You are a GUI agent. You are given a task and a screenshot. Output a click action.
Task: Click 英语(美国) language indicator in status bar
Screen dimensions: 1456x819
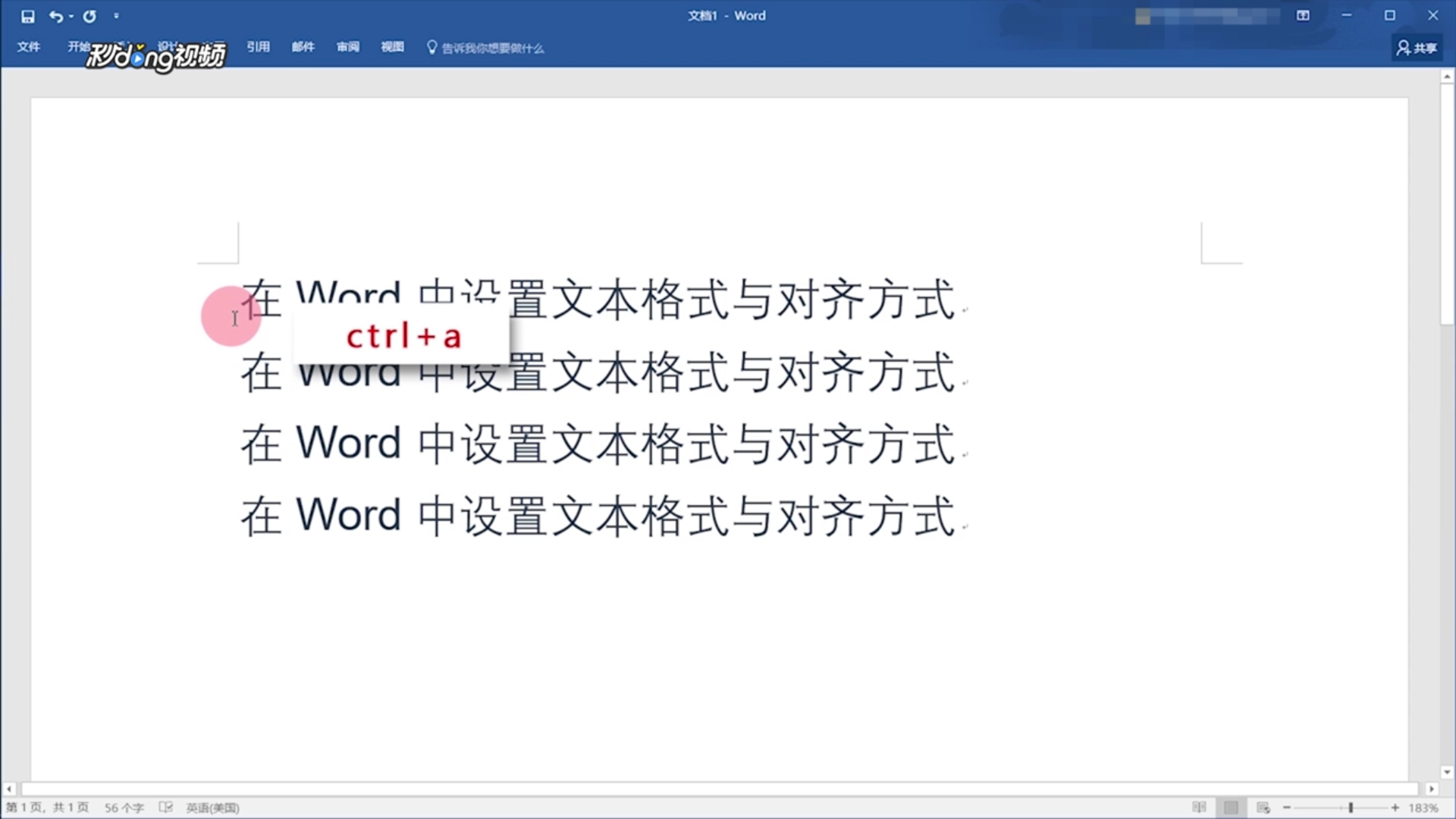[x=212, y=807]
